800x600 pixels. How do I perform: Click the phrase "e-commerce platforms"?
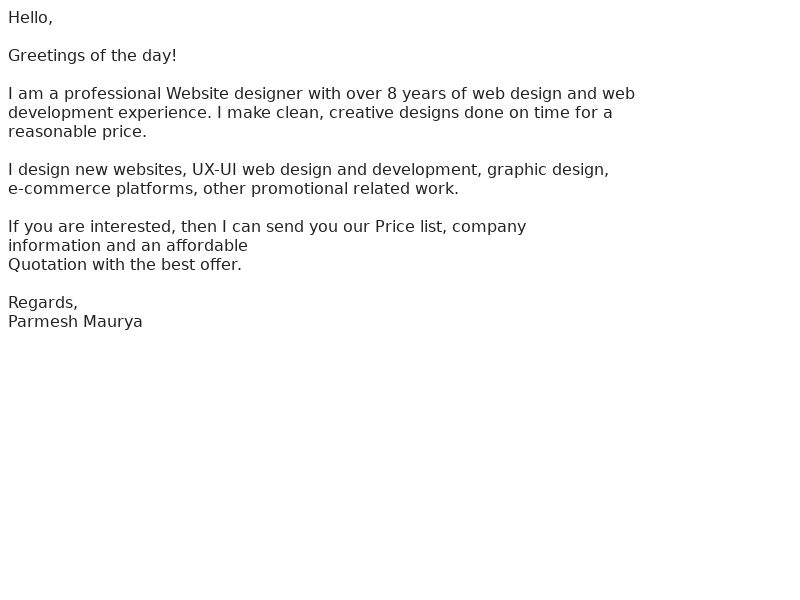pyautogui.click(x=103, y=189)
